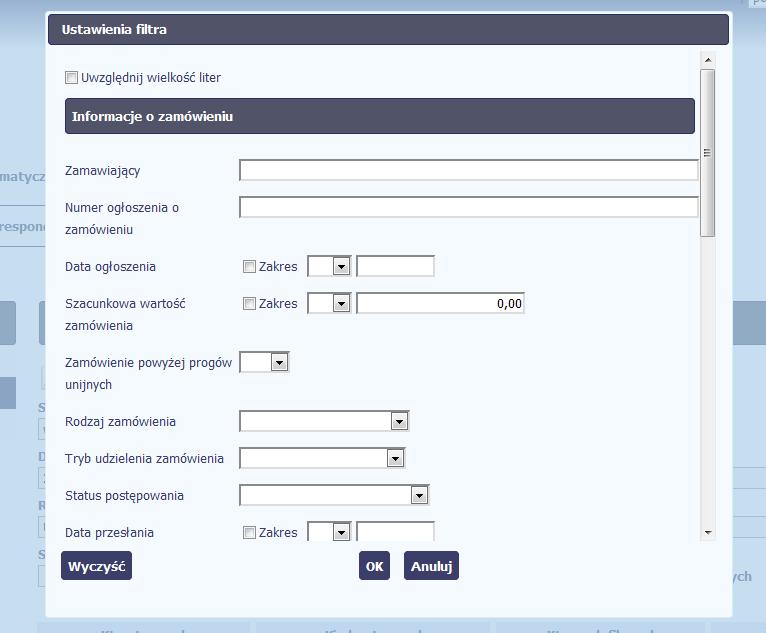
Task: Click the Zamawiający label
Action: pyautogui.click(x=103, y=170)
